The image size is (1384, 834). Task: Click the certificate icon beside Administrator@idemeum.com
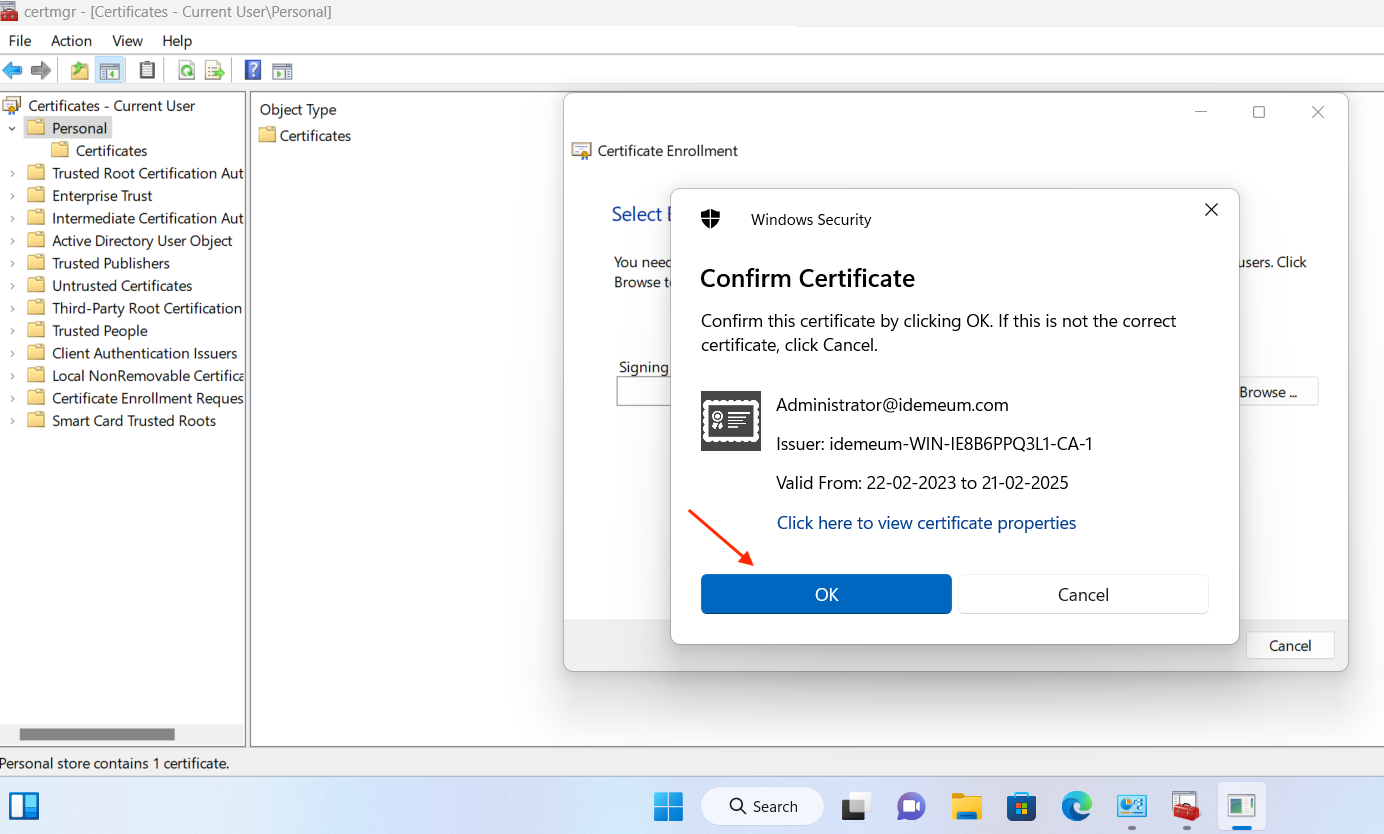click(730, 421)
